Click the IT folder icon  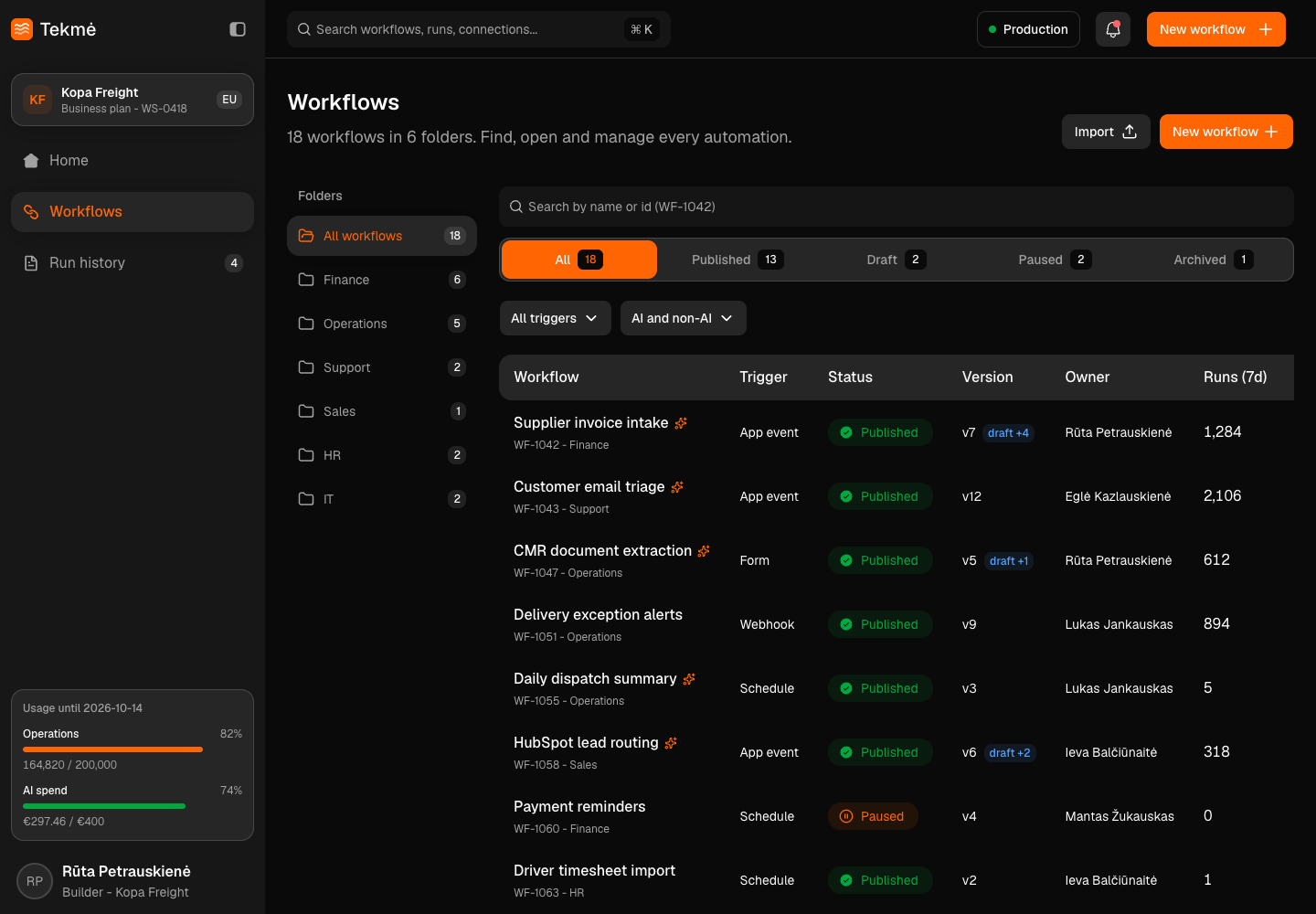point(306,499)
